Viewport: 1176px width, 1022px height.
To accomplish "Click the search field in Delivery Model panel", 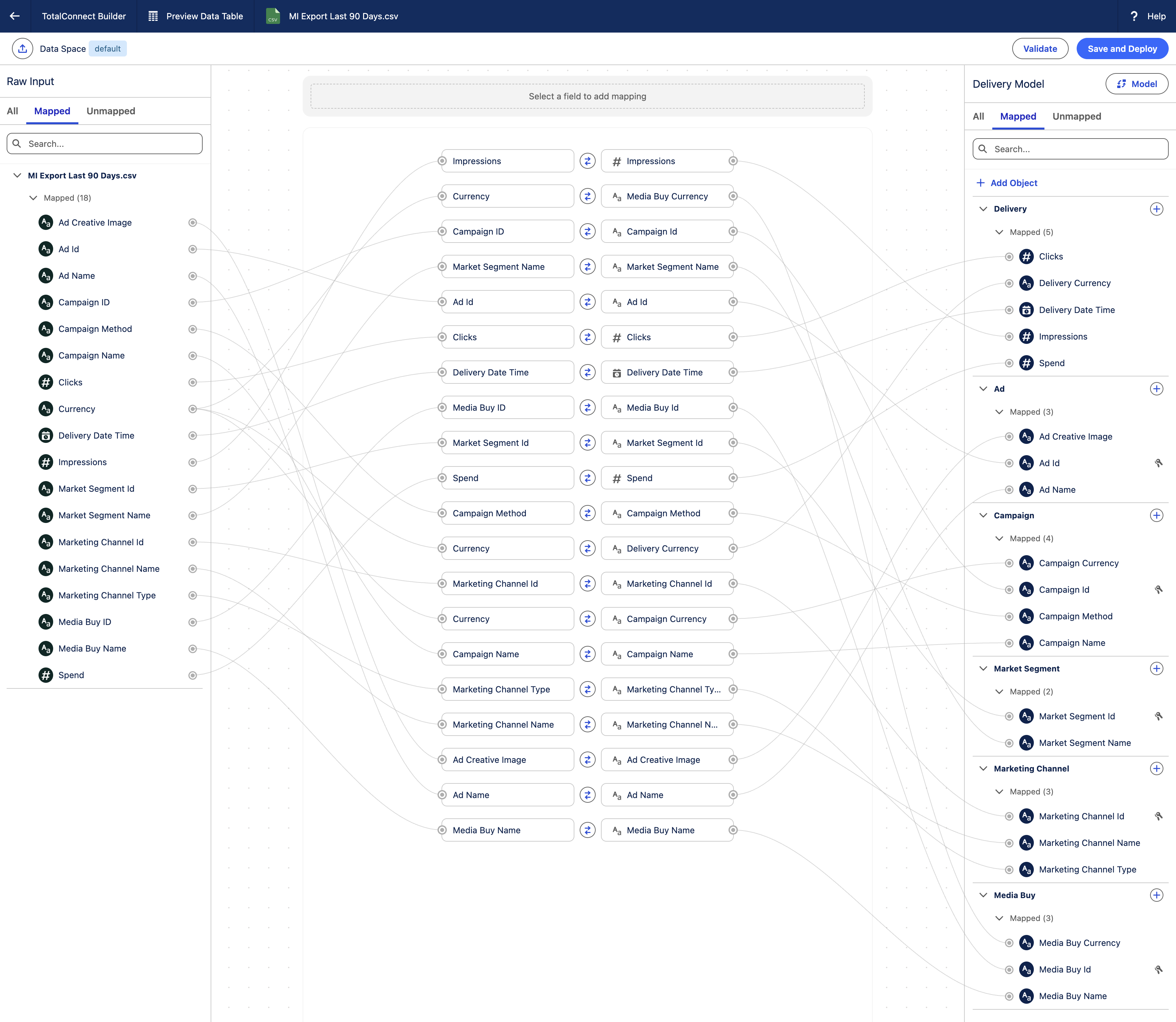I will [x=1070, y=149].
